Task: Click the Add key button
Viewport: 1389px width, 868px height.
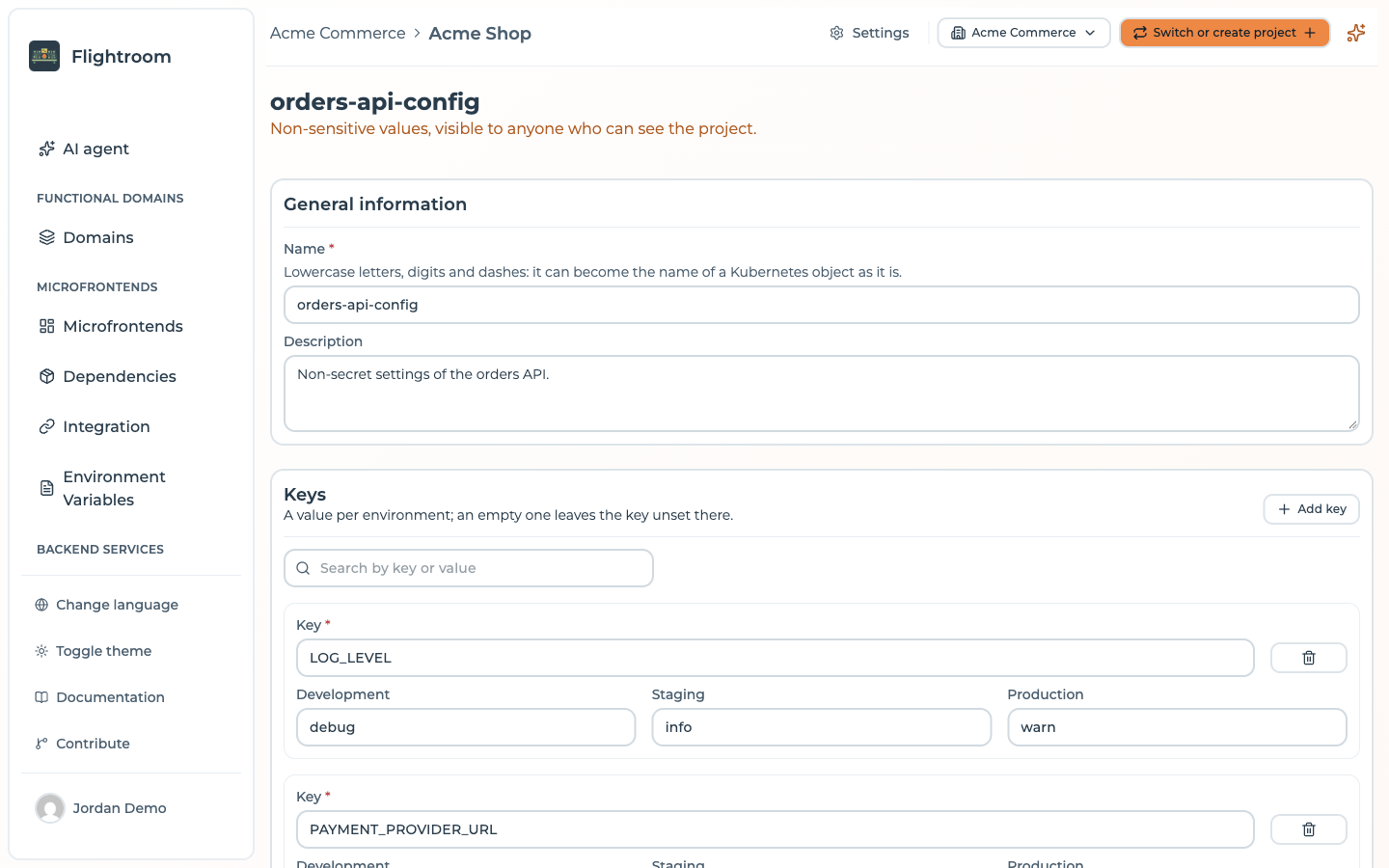Action: click(x=1312, y=509)
